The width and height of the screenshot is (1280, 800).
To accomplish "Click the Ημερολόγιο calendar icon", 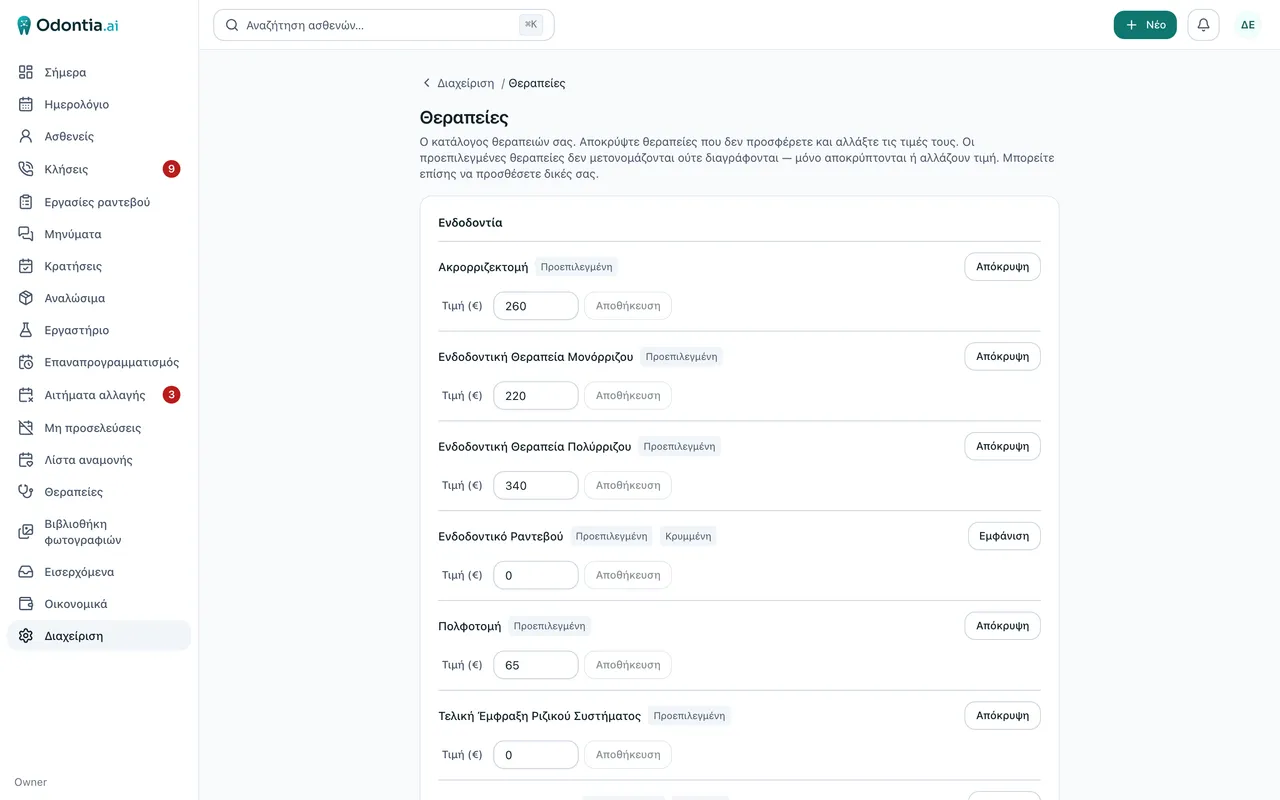I will (x=26, y=104).
